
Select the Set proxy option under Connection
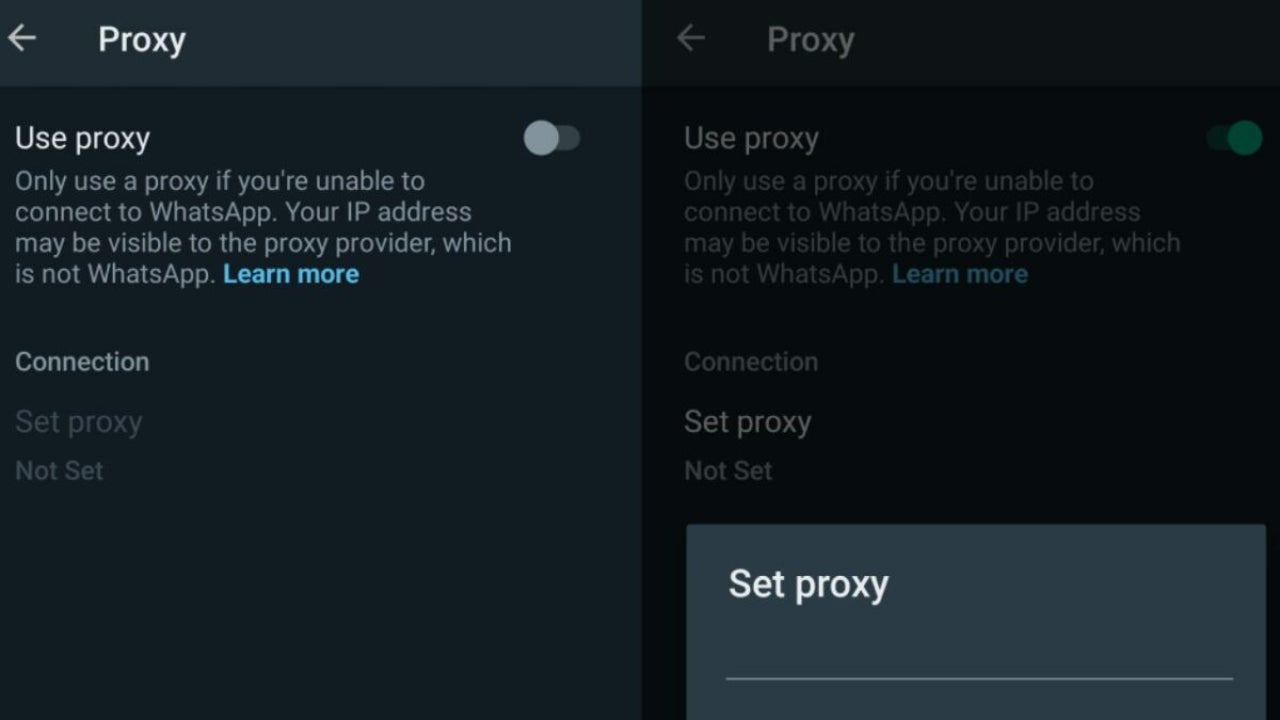(78, 421)
